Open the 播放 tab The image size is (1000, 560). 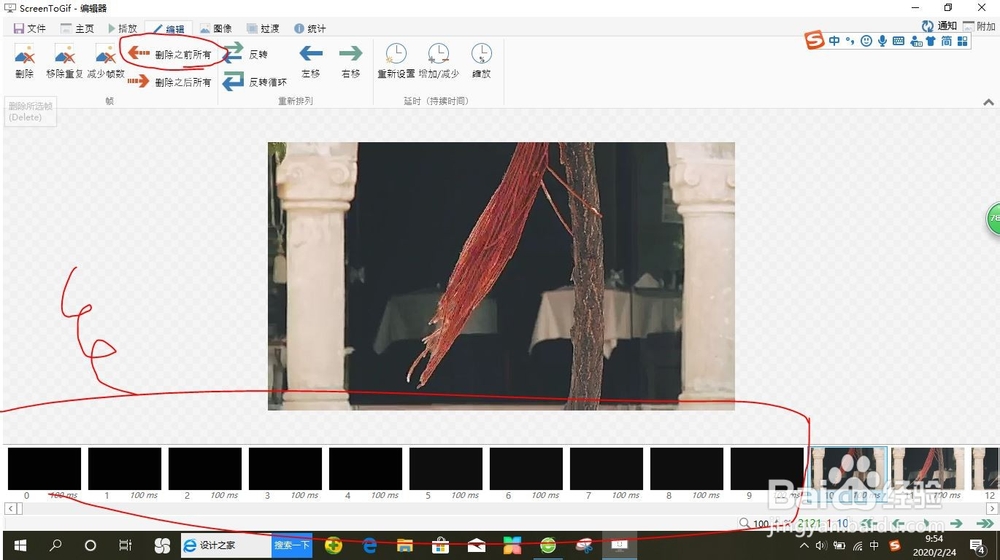tap(122, 28)
